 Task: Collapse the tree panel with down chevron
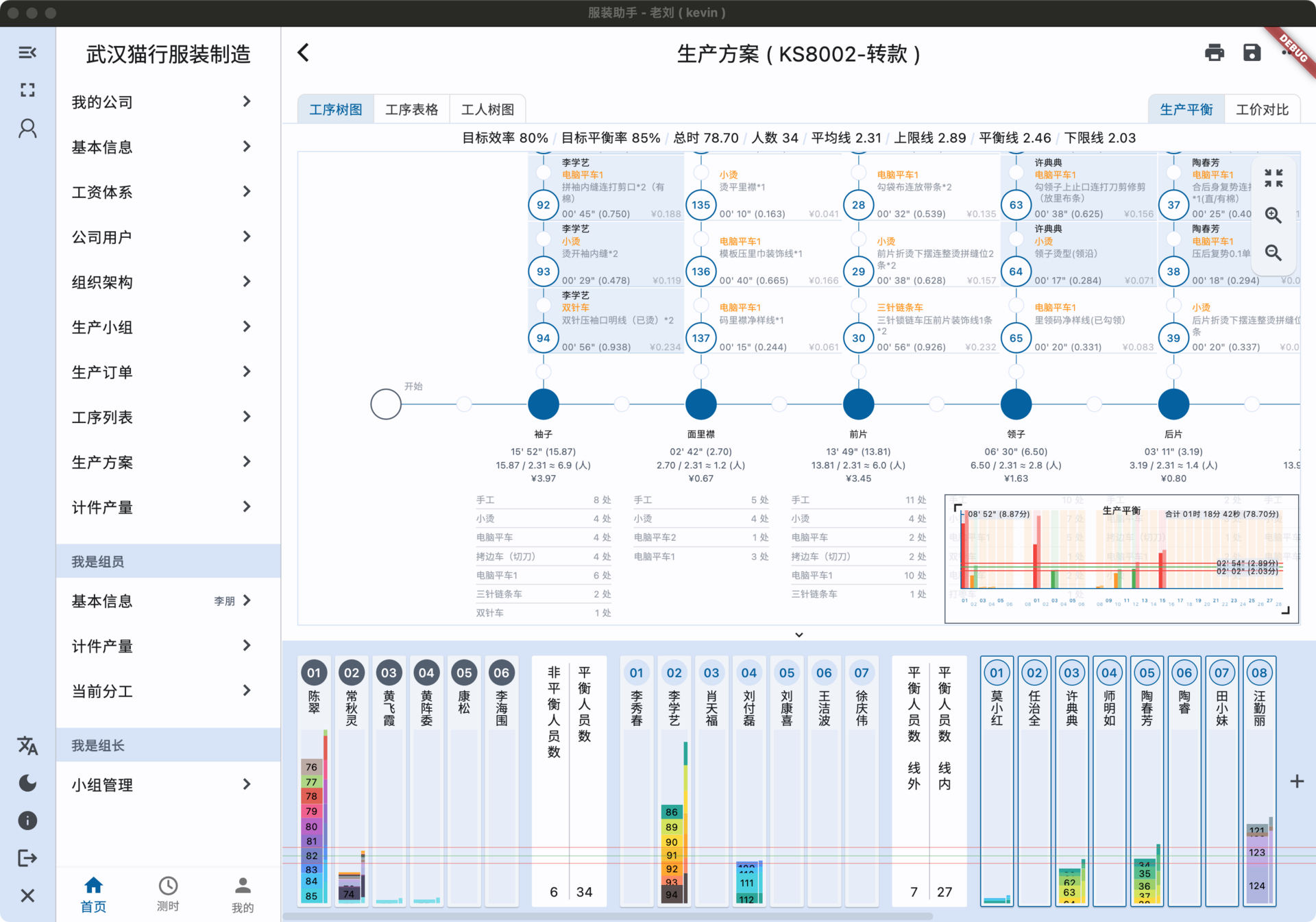pyautogui.click(x=799, y=635)
